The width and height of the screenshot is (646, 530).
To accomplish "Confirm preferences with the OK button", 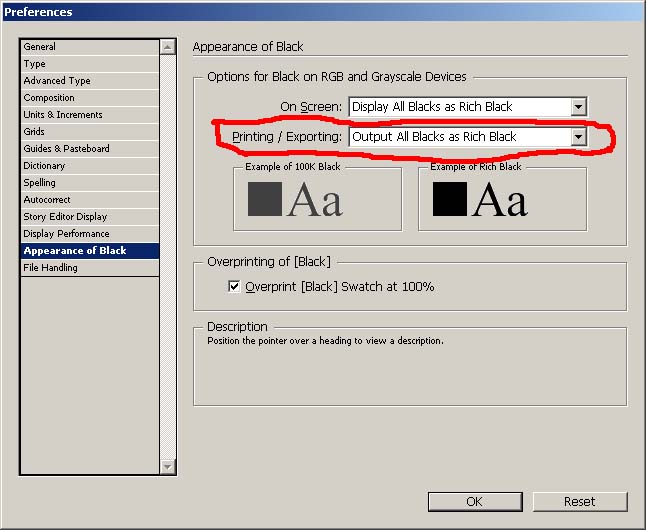I will click(475, 502).
